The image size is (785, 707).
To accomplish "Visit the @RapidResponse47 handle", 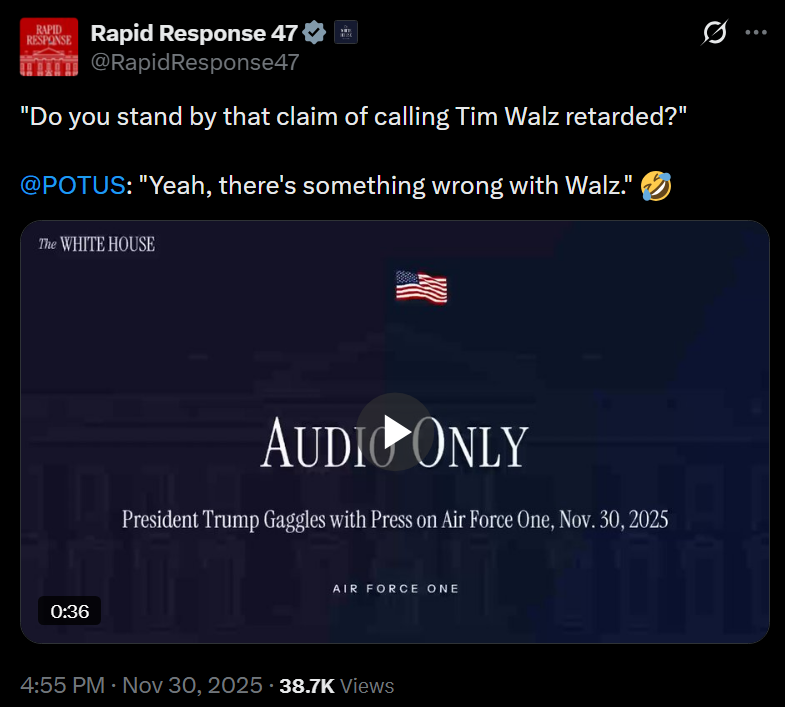I will click(195, 63).
